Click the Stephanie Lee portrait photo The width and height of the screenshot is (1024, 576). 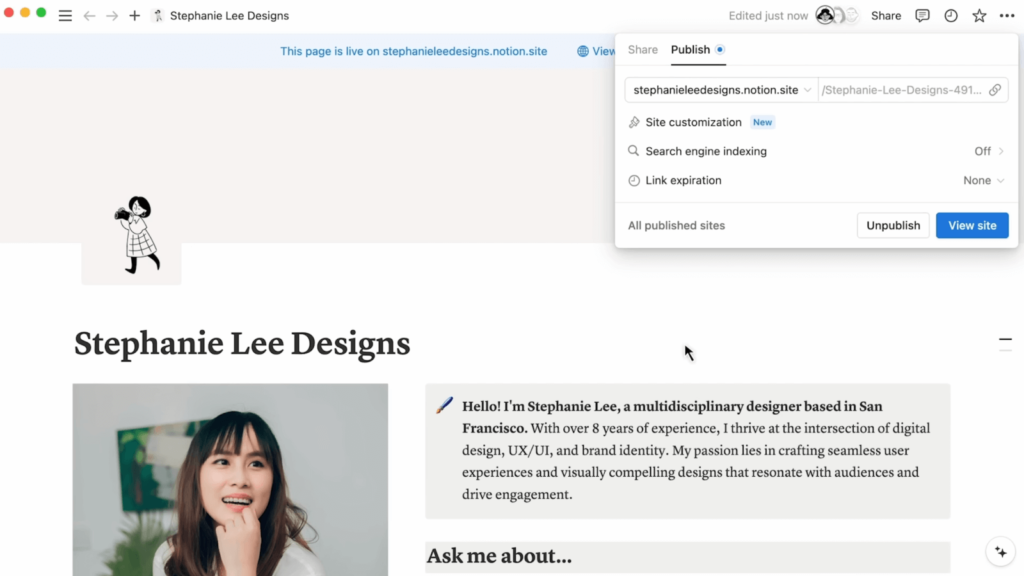[x=230, y=479]
